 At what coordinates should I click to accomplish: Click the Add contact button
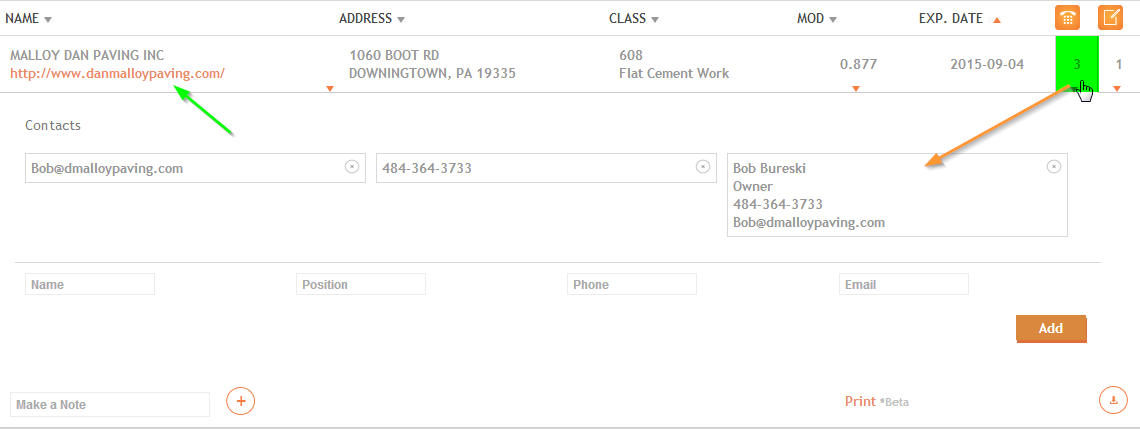pyautogui.click(x=1051, y=328)
